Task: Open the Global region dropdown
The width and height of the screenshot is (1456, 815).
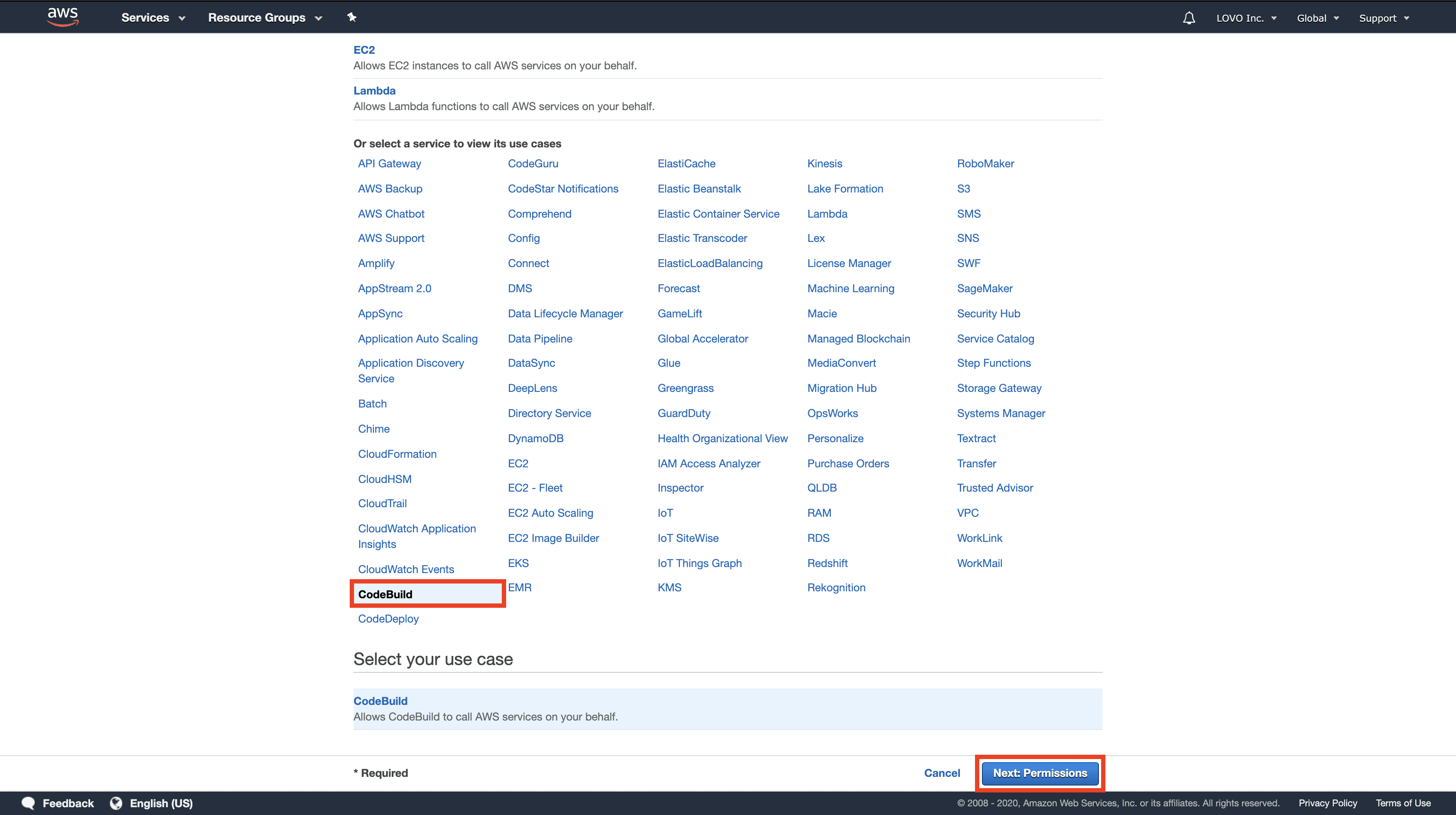Action: pyautogui.click(x=1317, y=18)
